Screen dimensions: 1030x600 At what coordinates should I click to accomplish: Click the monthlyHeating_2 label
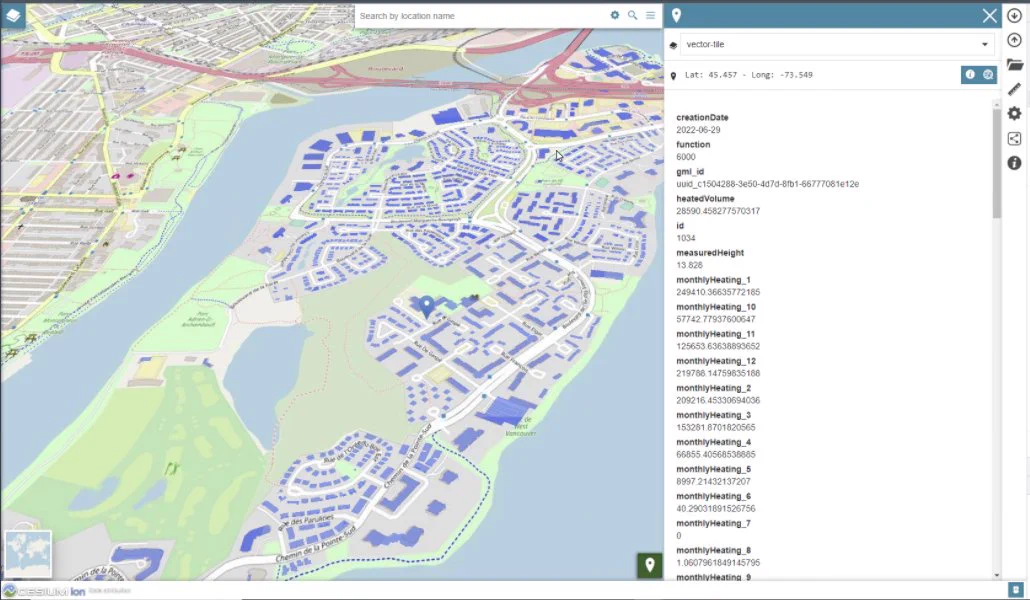point(713,388)
